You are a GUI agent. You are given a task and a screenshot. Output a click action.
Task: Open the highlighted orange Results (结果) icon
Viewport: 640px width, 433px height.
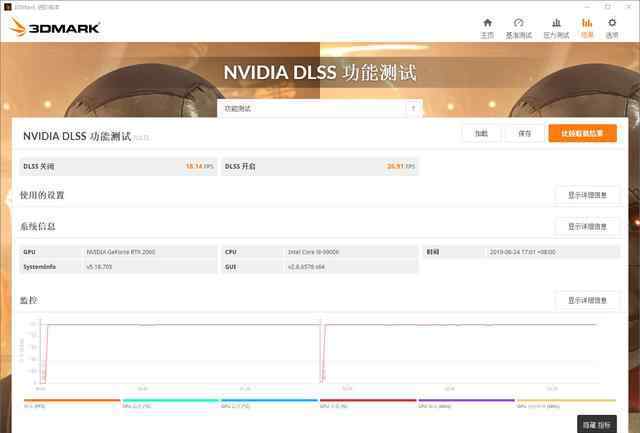[x=587, y=28]
